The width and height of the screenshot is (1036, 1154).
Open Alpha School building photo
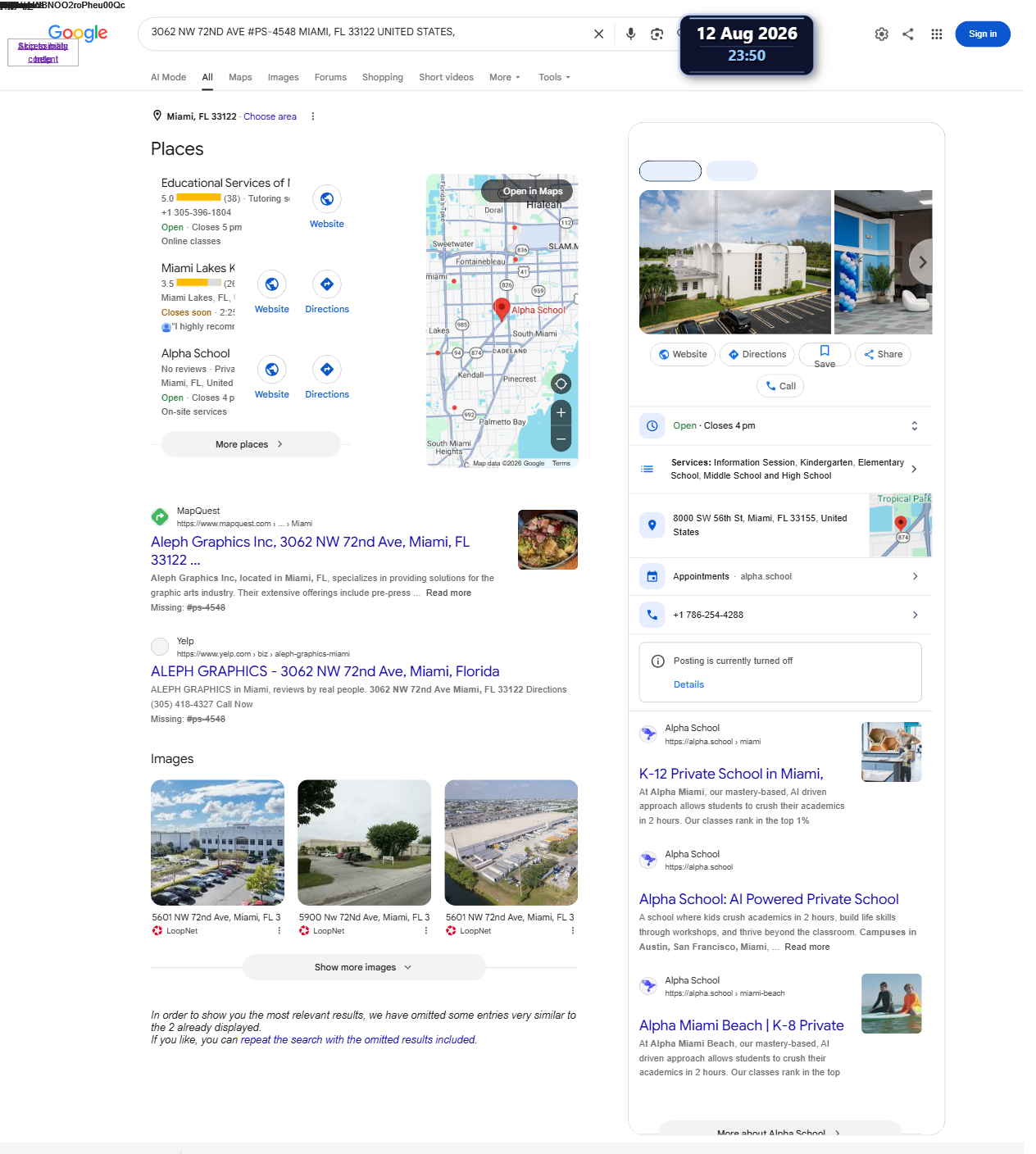734,262
